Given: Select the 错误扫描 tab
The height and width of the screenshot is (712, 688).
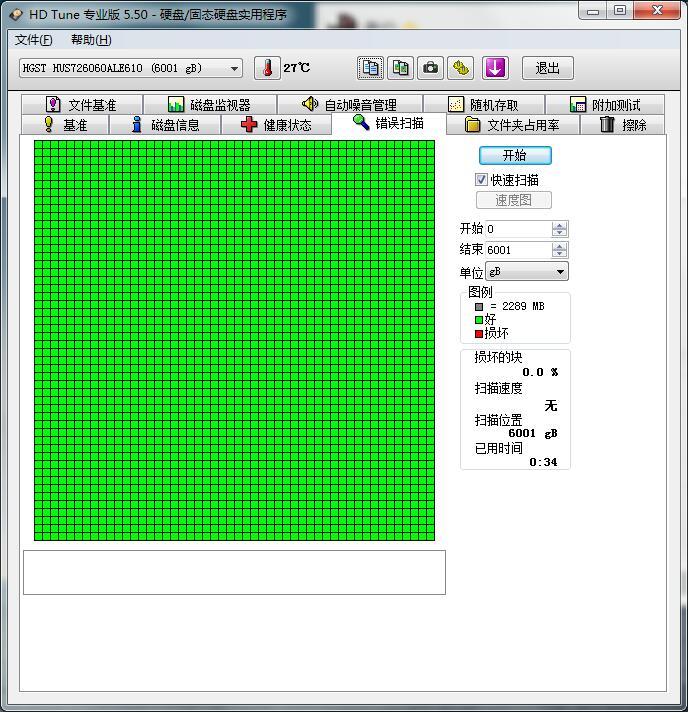Looking at the screenshot, I should click(x=389, y=123).
